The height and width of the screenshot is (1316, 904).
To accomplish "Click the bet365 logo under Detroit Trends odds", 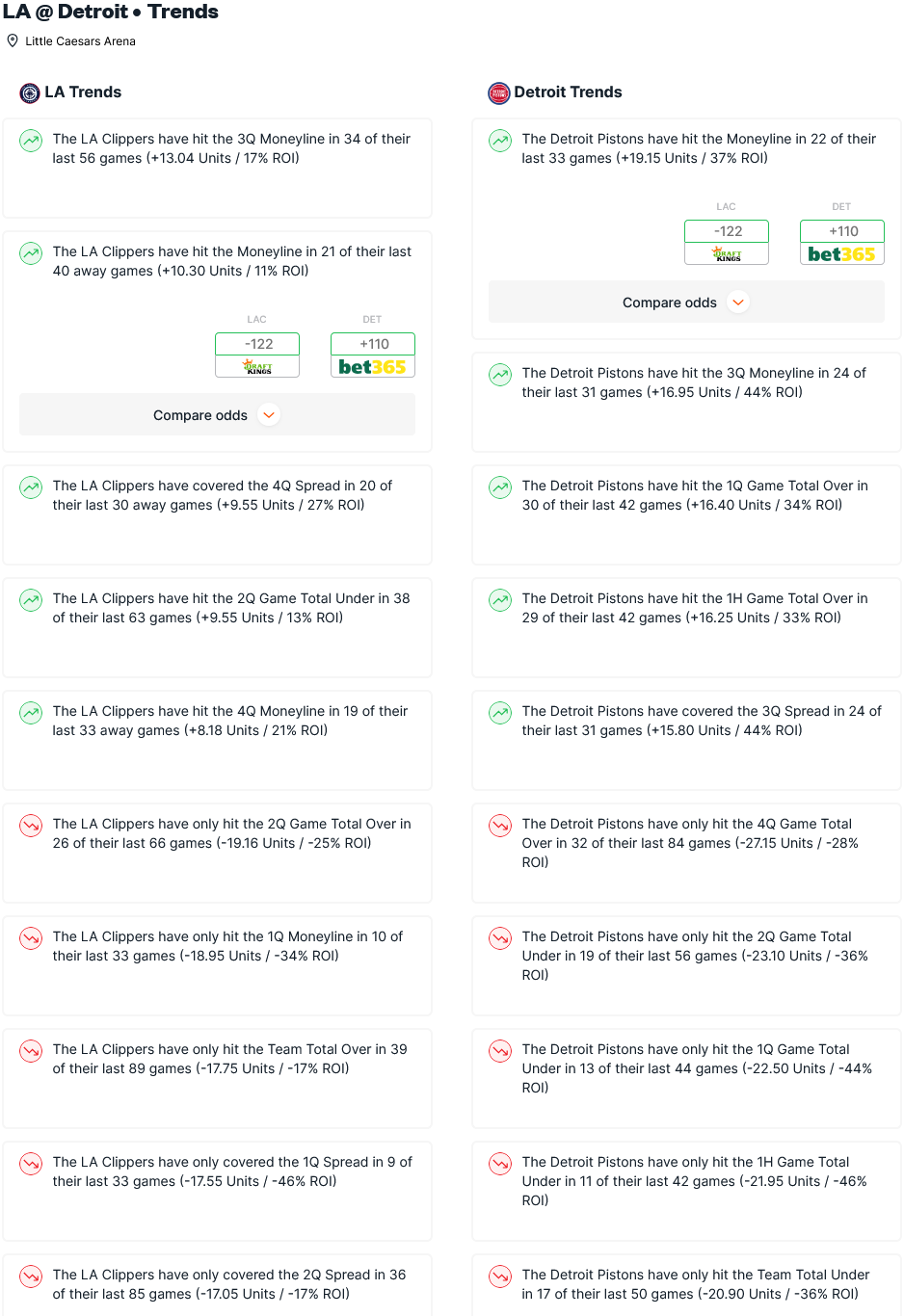I will [x=842, y=254].
